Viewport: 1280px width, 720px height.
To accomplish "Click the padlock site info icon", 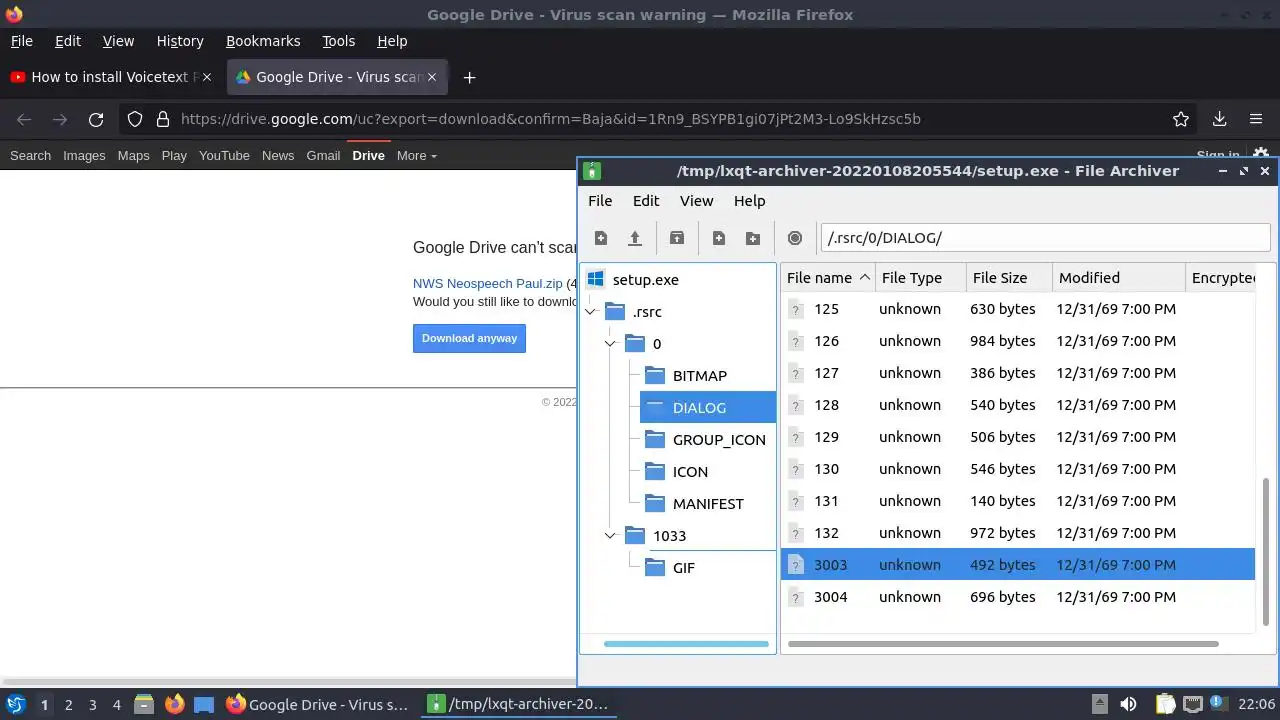I will (163, 119).
